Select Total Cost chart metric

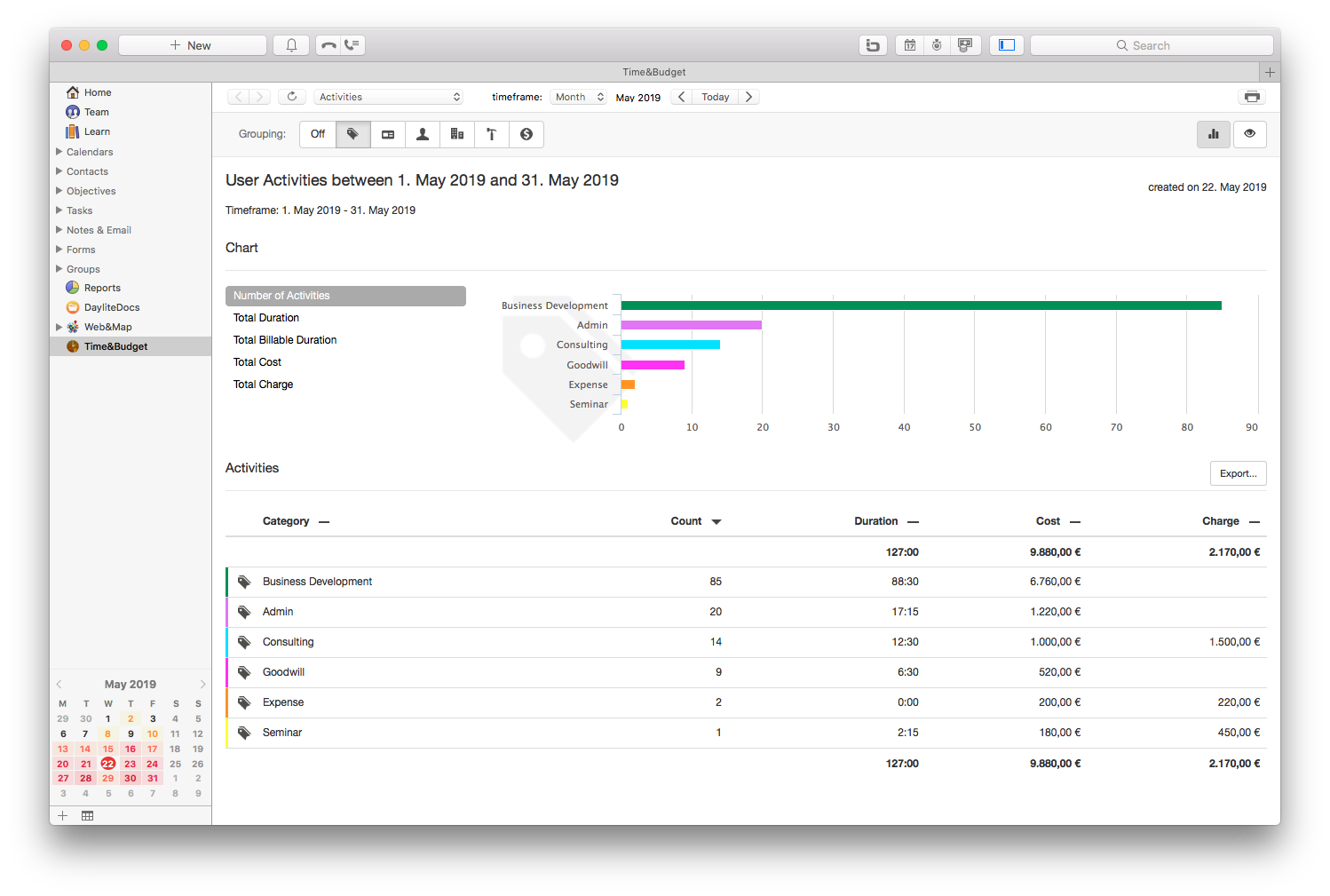coord(345,362)
